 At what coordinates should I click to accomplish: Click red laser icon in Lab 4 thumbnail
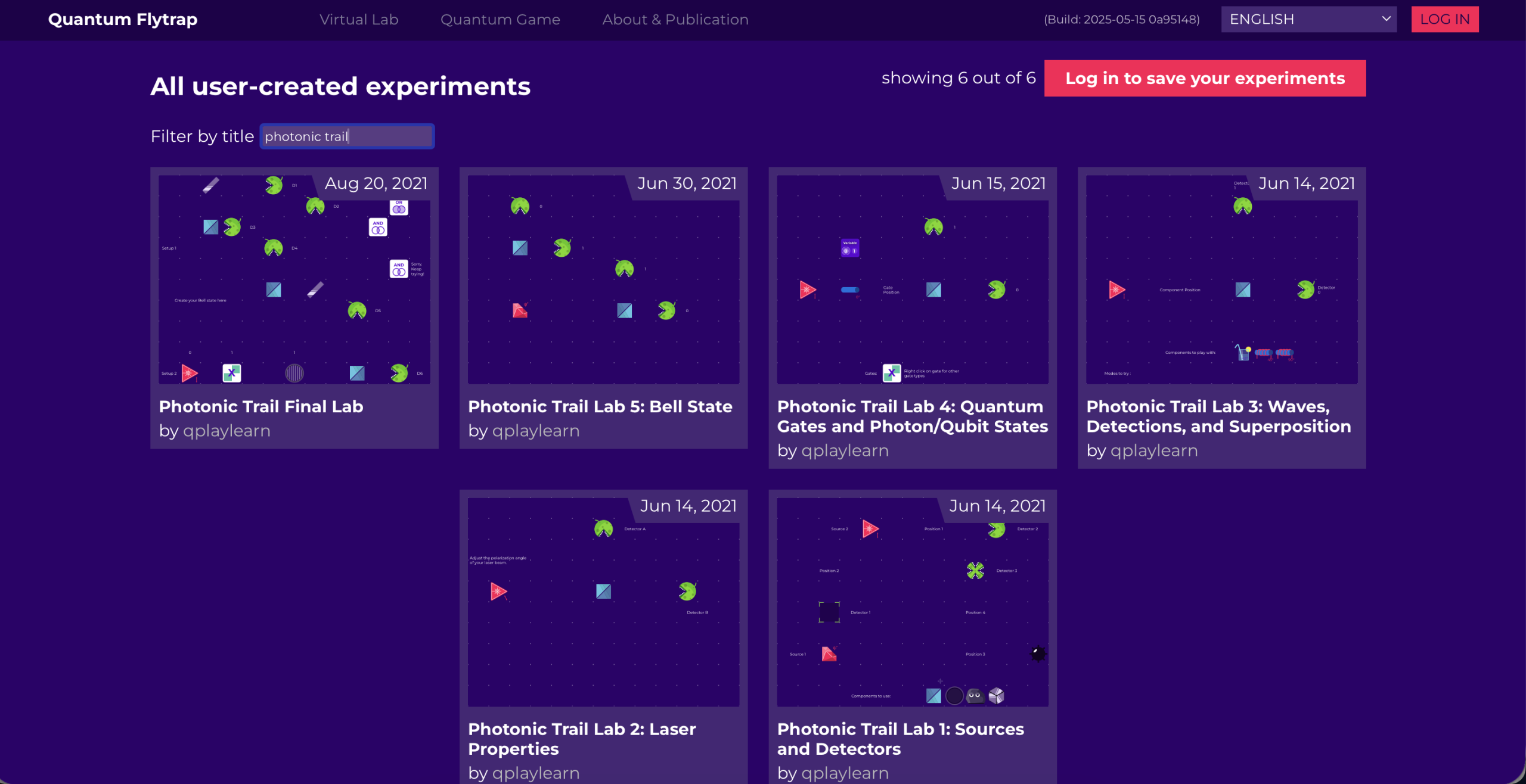[807, 290]
